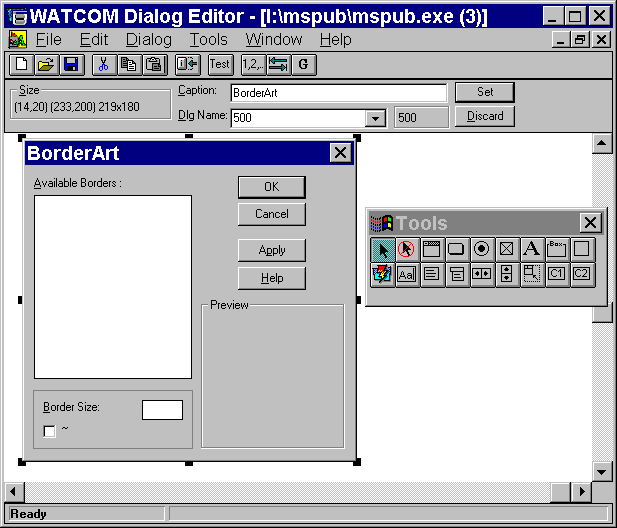617x528 pixels.
Task: Click the Discard button
Action: coord(484,116)
